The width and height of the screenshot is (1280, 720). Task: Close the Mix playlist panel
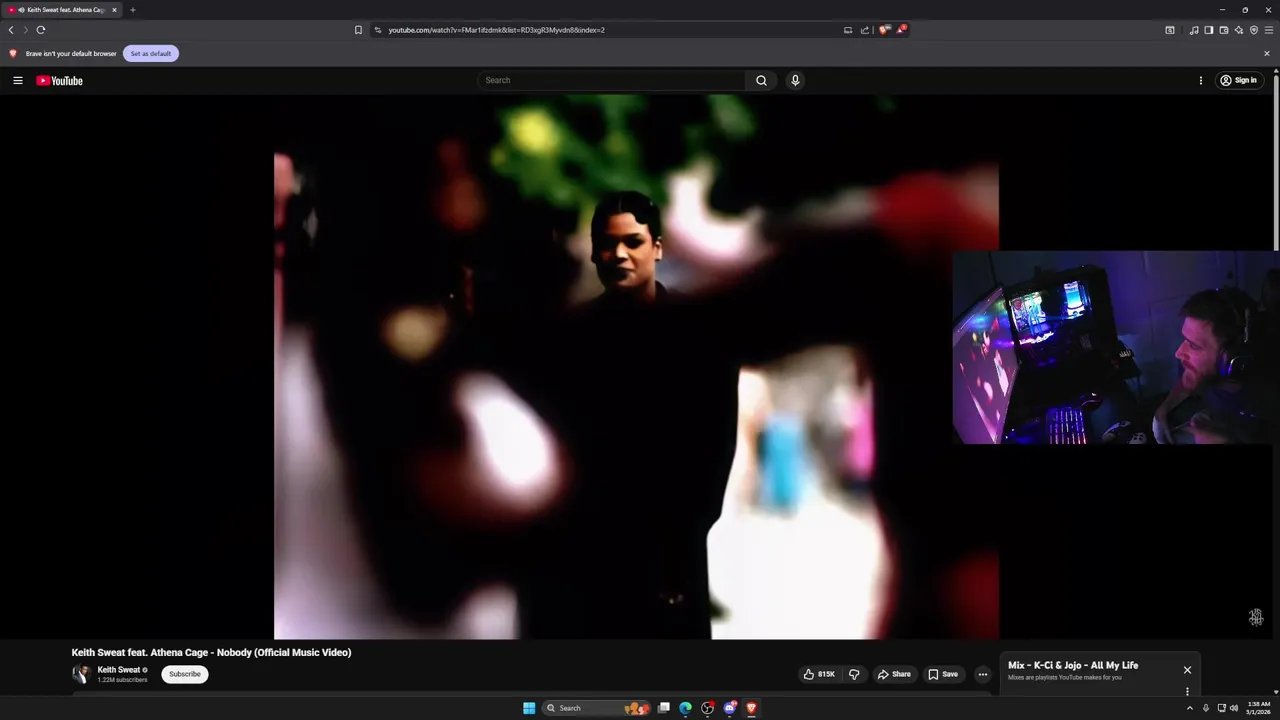coord(1187,670)
